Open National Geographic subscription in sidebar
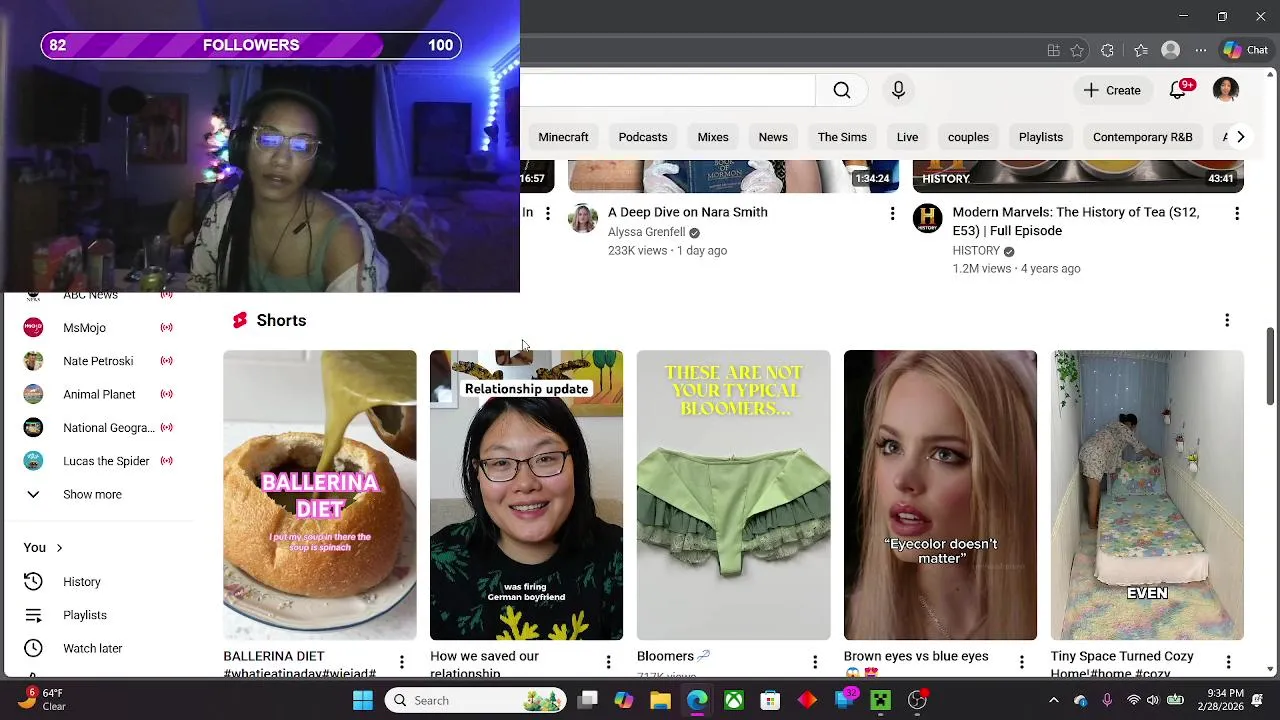The width and height of the screenshot is (1280, 720). coord(98,428)
